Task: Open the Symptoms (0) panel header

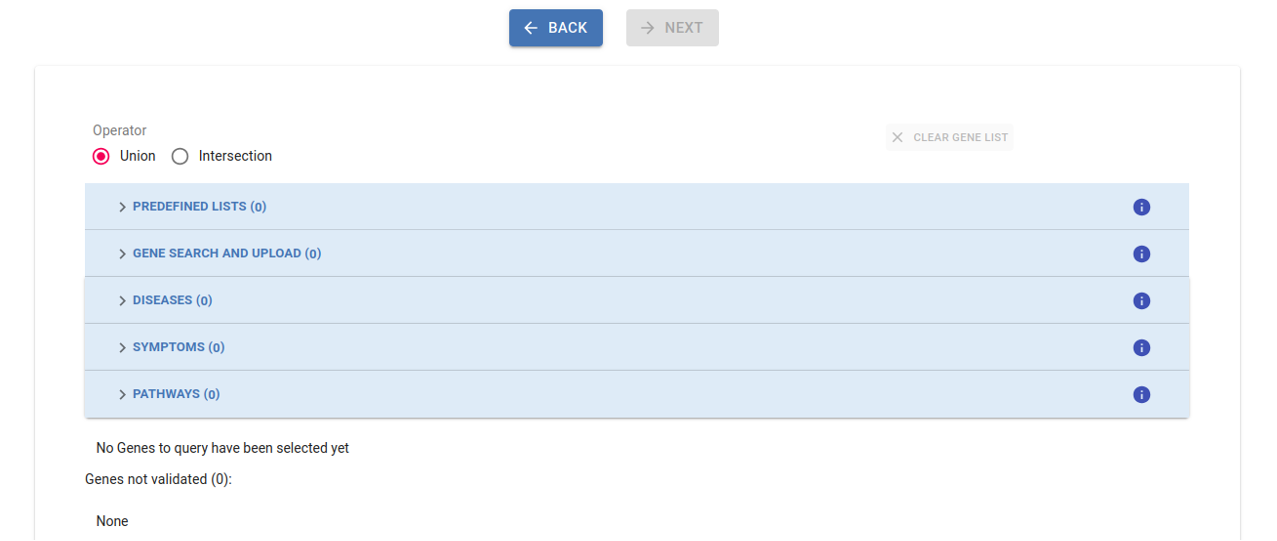Action: [x=178, y=348]
